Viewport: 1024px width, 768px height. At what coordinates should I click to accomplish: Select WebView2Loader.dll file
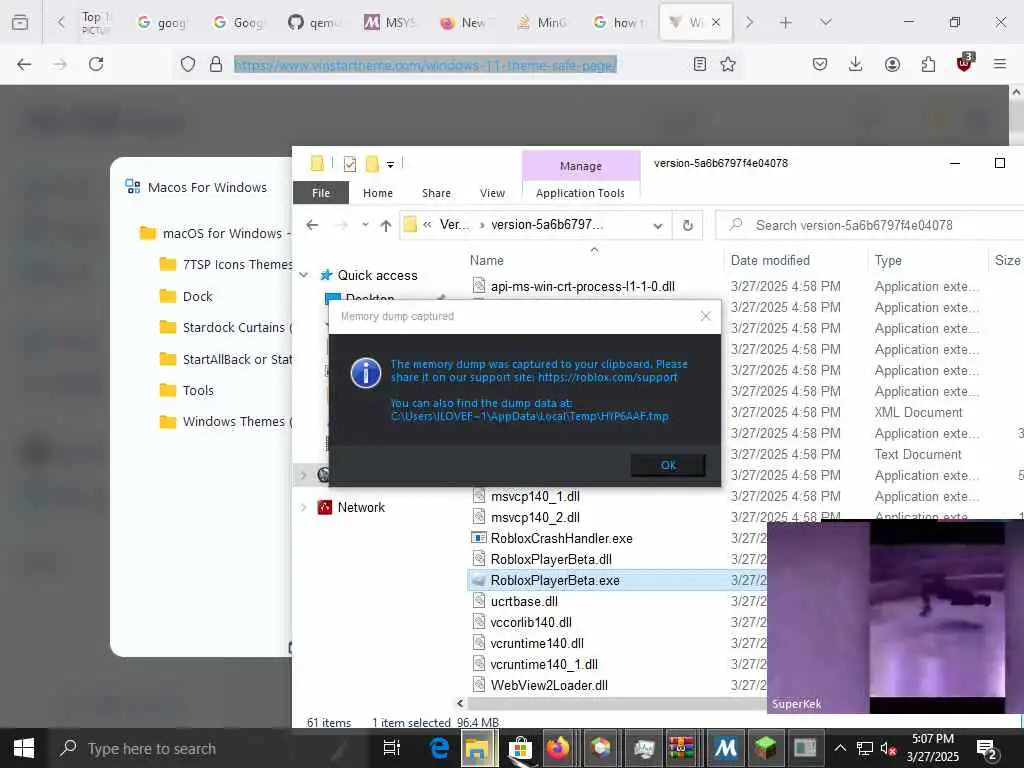(x=549, y=685)
